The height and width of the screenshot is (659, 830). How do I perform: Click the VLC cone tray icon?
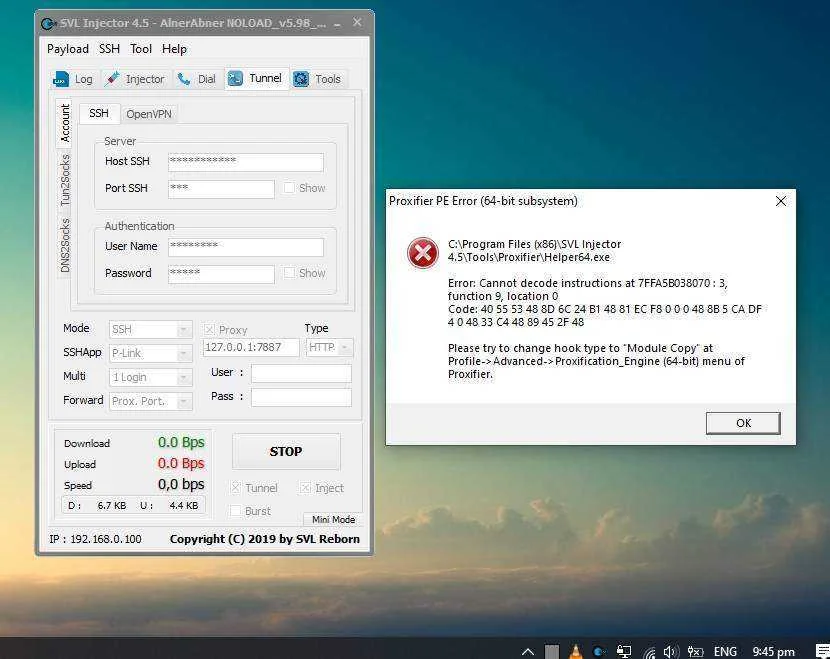(575, 651)
